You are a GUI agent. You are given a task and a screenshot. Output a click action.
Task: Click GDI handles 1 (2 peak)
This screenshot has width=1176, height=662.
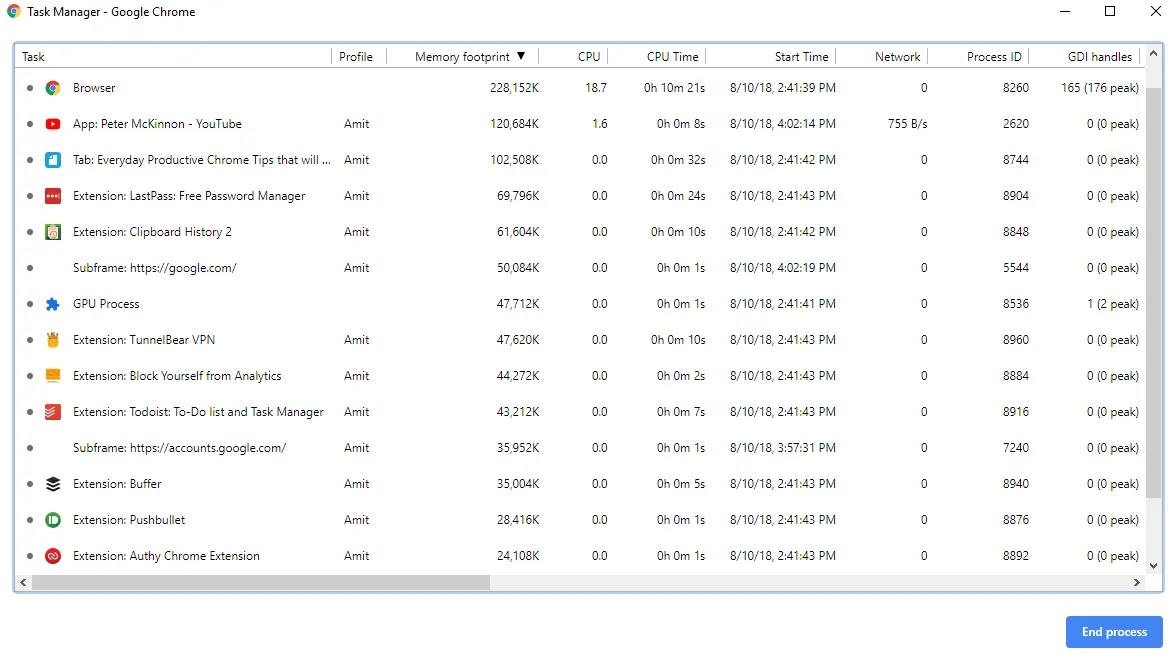click(1112, 304)
